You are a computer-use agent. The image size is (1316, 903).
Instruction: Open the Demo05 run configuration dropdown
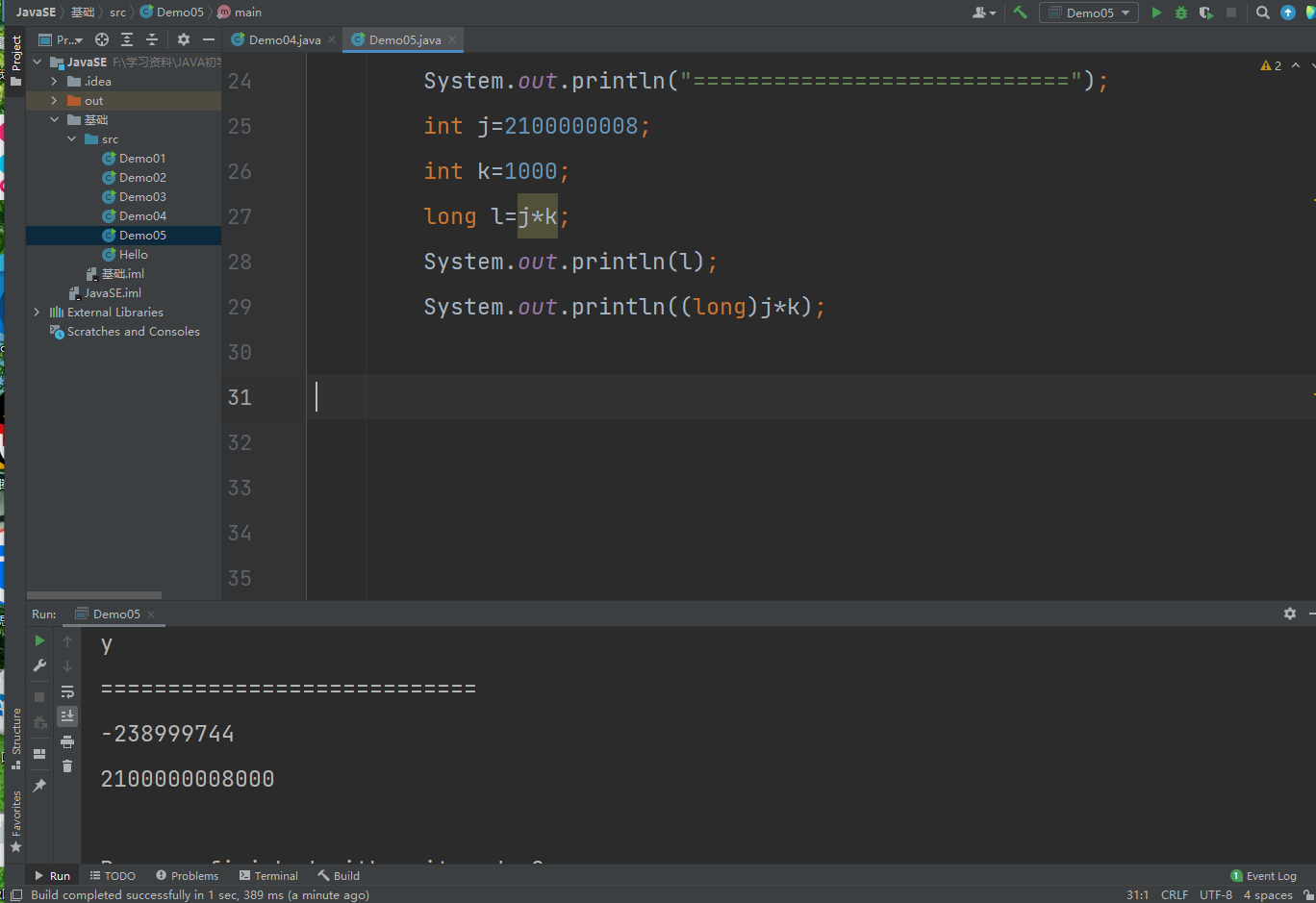coord(1089,13)
